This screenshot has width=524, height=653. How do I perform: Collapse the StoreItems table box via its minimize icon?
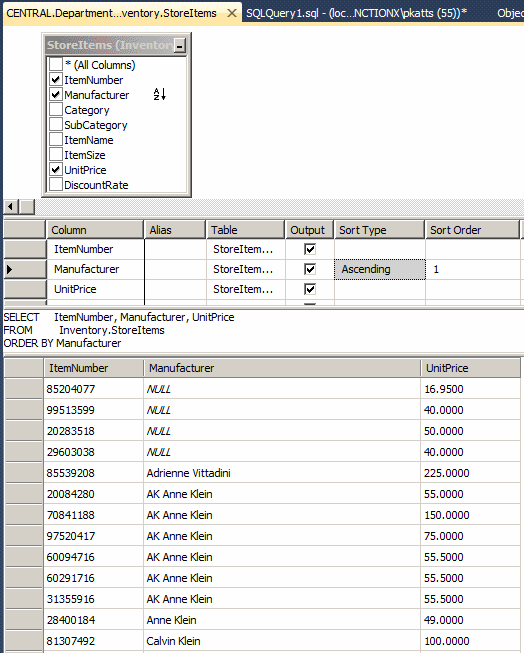point(180,46)
